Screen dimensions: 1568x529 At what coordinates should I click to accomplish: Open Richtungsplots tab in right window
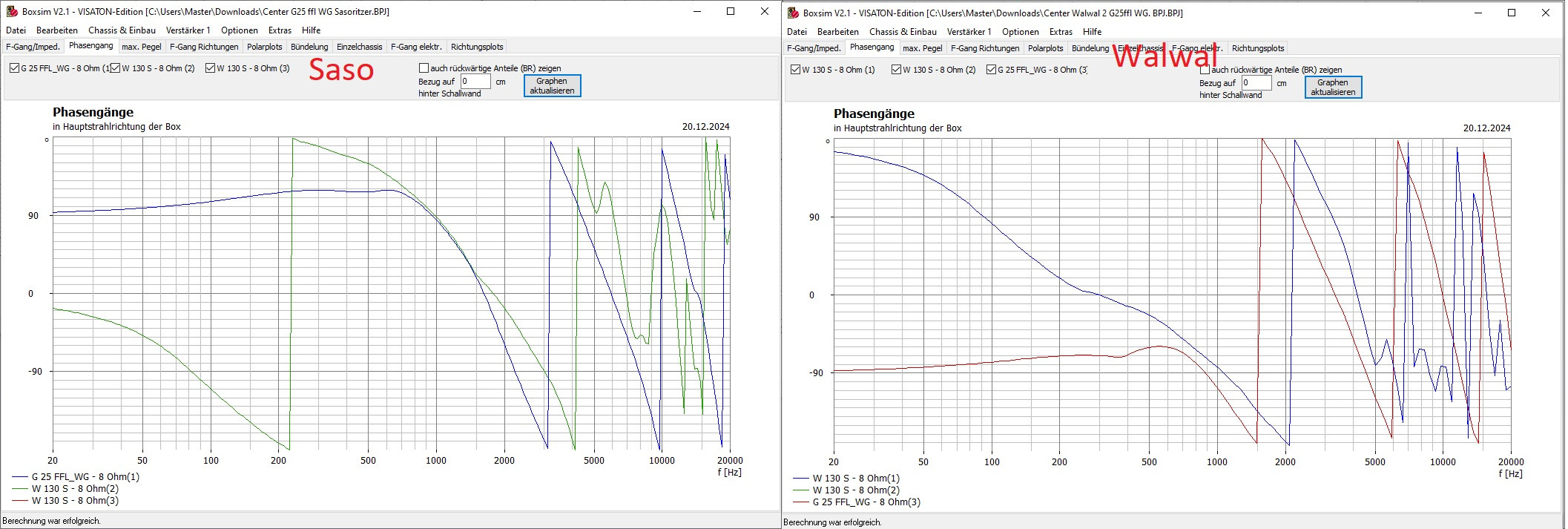tap(1258, 48)
